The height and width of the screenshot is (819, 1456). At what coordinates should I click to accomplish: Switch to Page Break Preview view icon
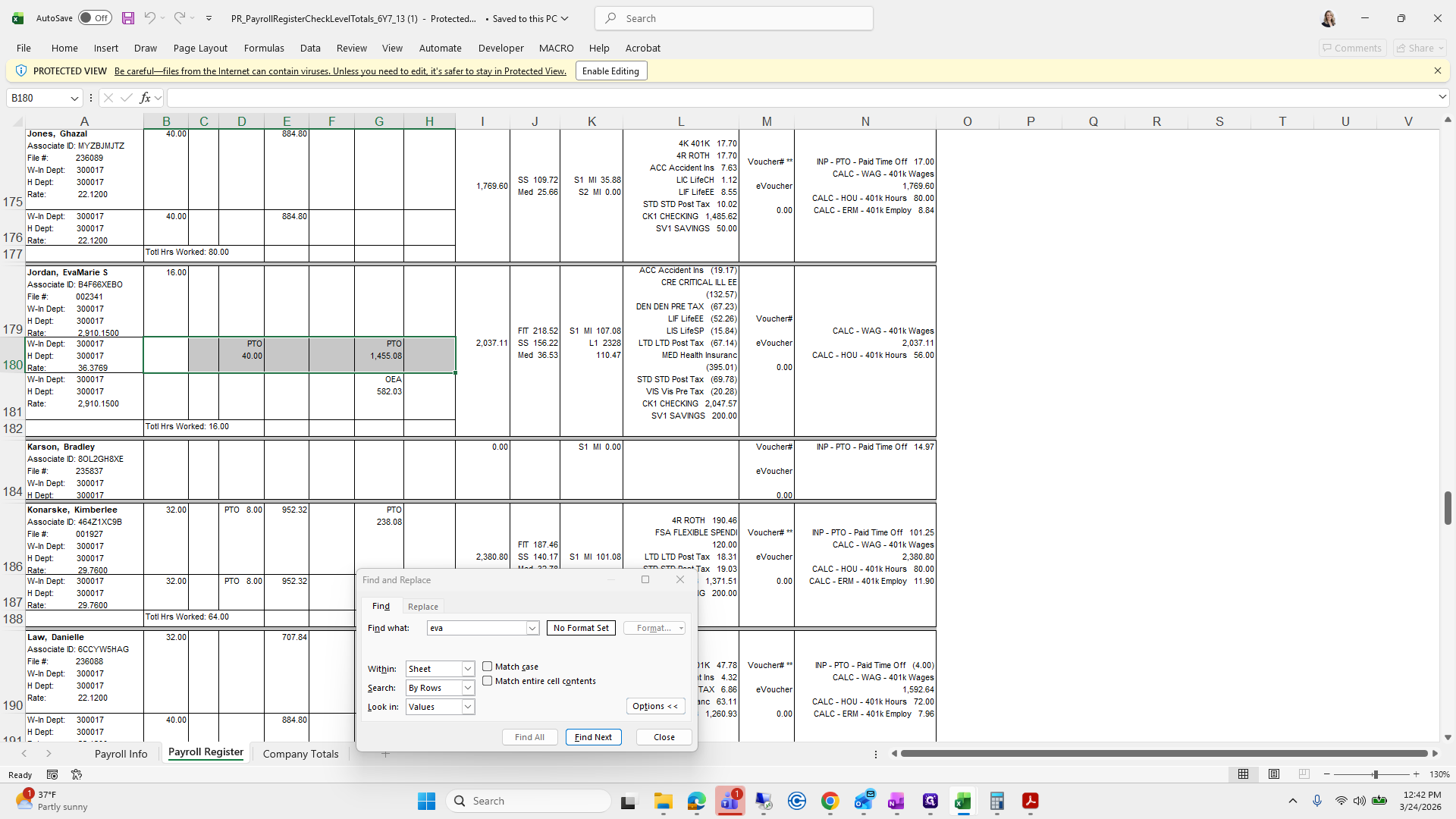1304,774
